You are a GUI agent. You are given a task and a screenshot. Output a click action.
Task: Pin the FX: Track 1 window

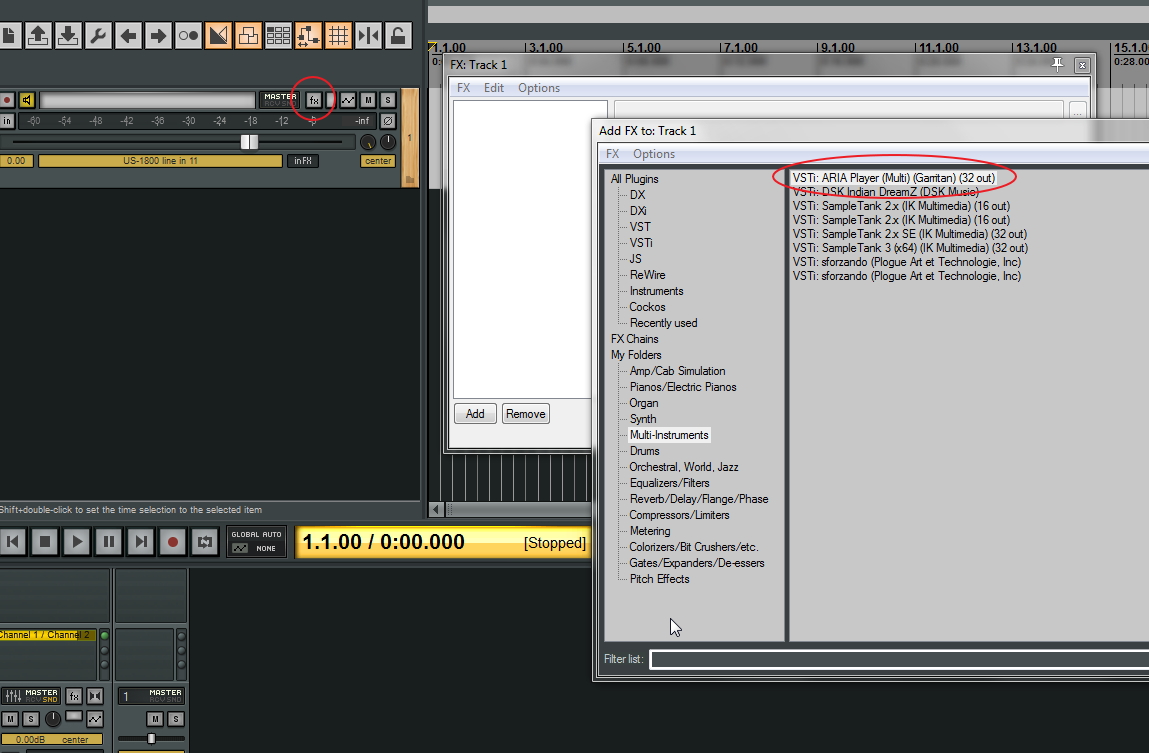pos(1057,65)
